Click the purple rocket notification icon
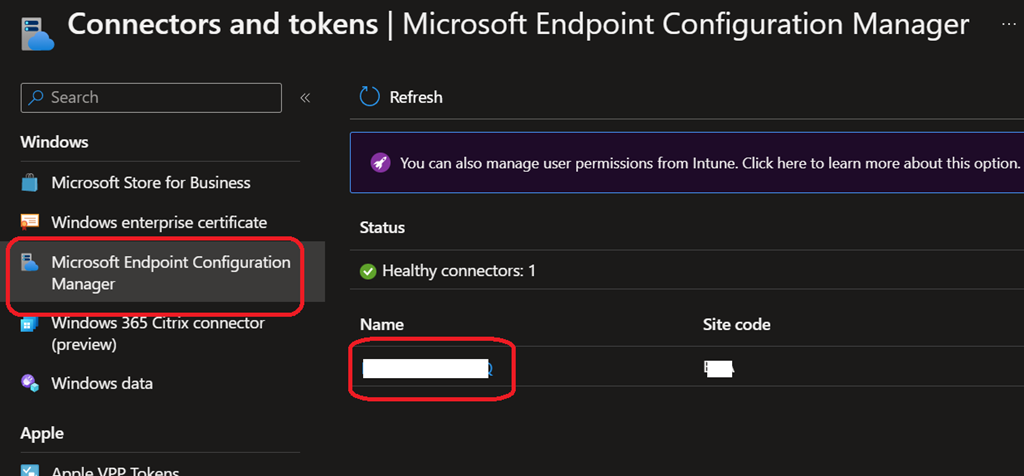Image resolution: width=1024 pixels, height=476 pixels. tap(380, 163)
